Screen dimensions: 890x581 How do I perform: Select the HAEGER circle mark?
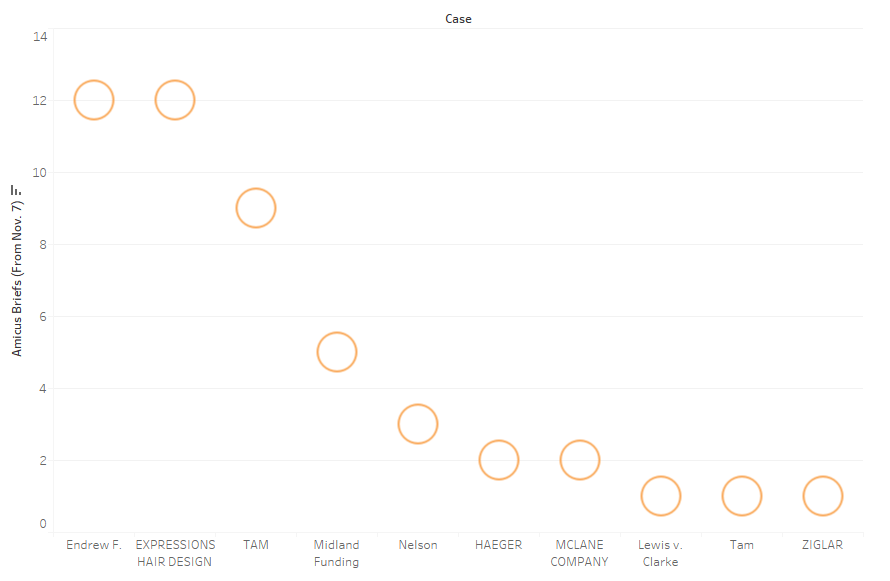click(x=499, y=460)
